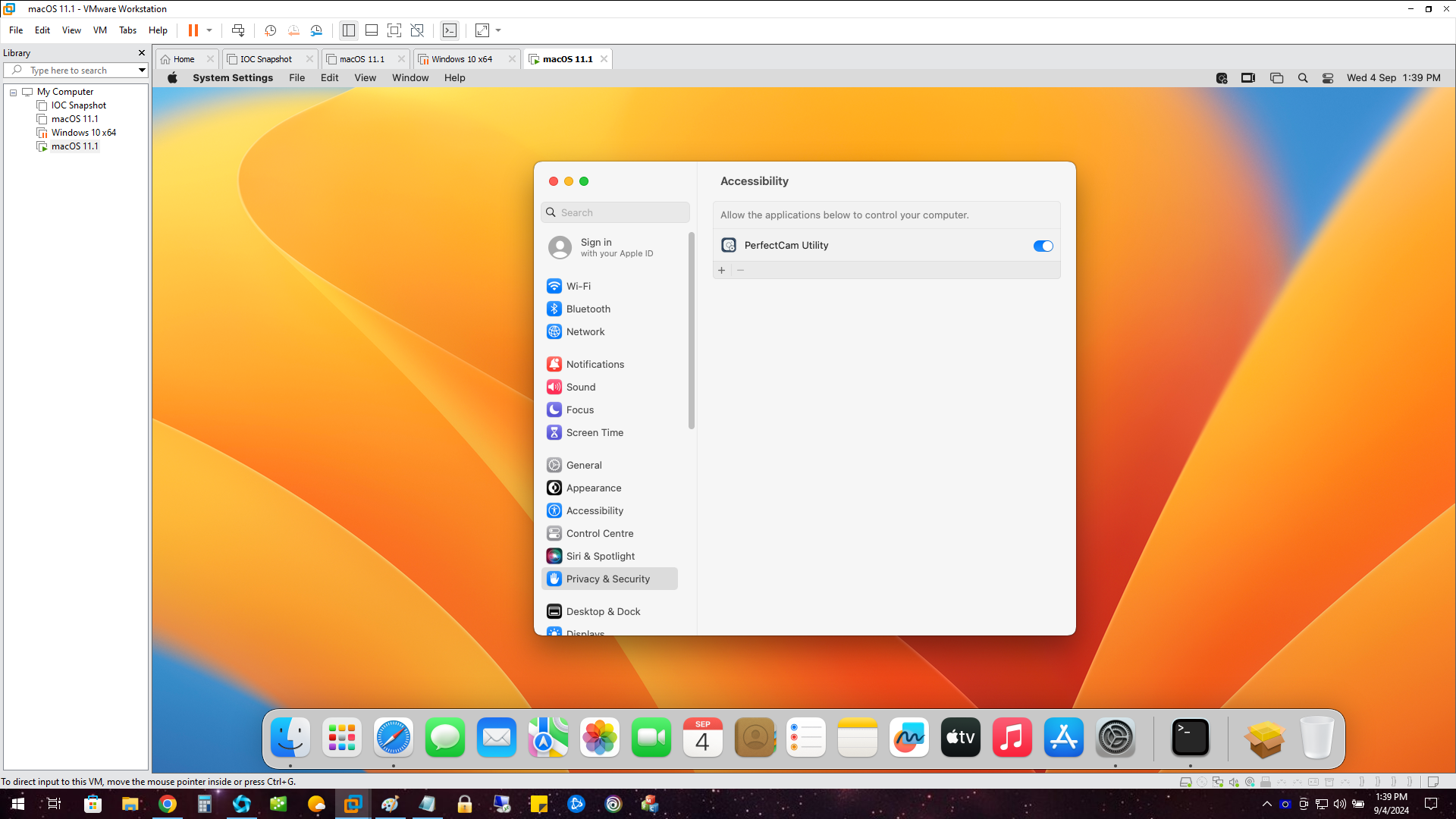Image resolution: width=1456 pixels, height=819 pixels.
Task: Open the VMware VM menu
Action: [100, 30]
